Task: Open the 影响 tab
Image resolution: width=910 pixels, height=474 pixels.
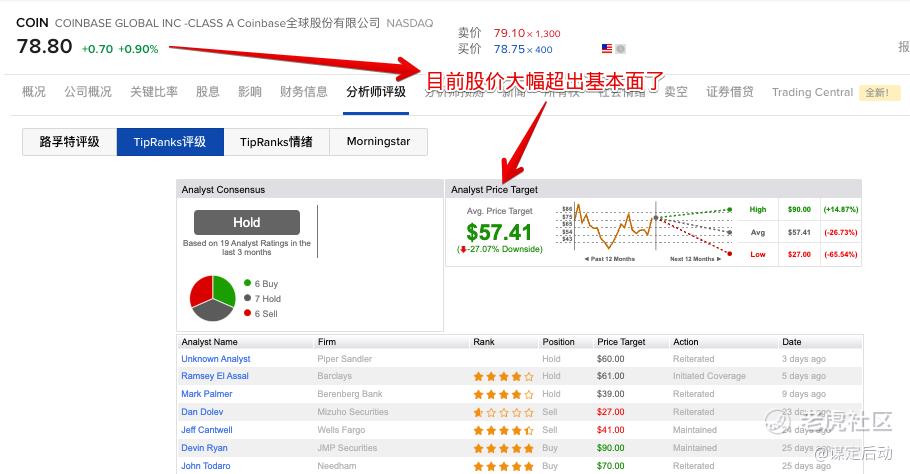Action: (250, 92)
